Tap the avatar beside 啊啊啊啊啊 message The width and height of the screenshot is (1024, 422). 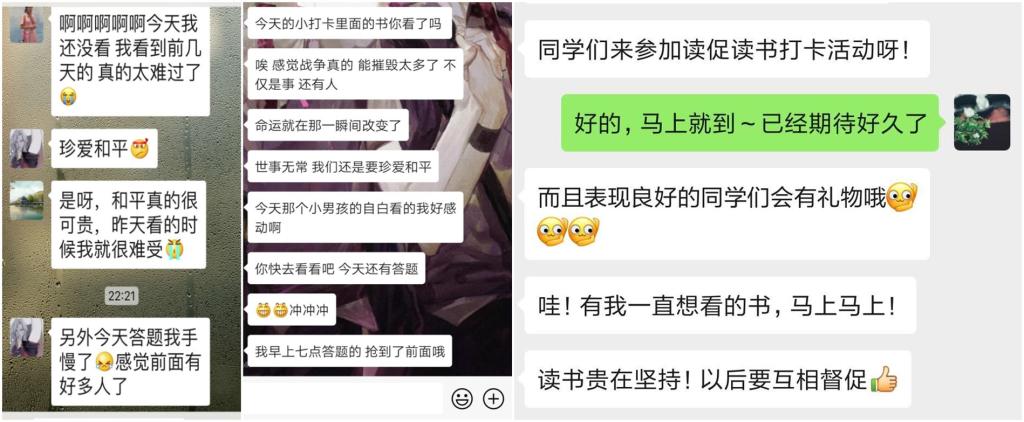coord(27,25)
